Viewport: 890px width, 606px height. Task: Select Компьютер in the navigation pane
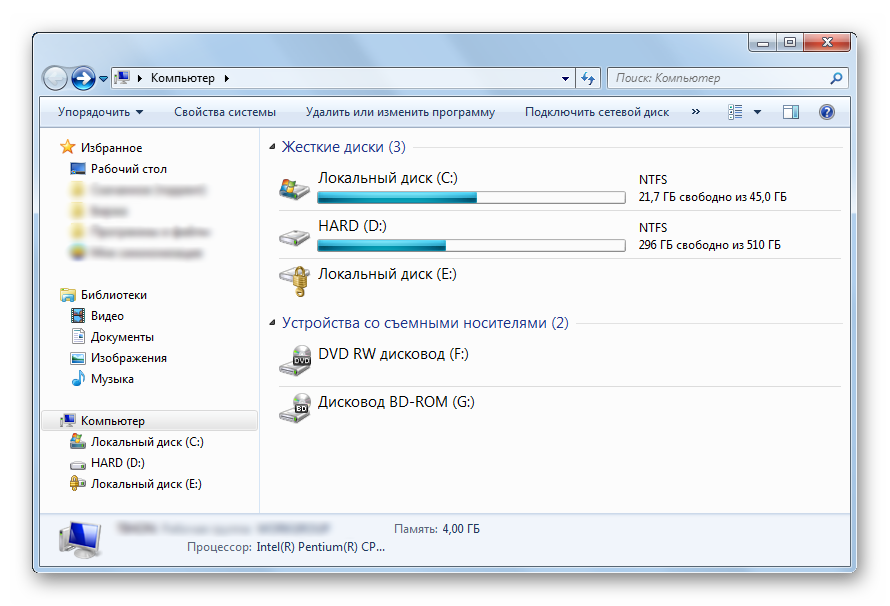click(x=112, y=420)
